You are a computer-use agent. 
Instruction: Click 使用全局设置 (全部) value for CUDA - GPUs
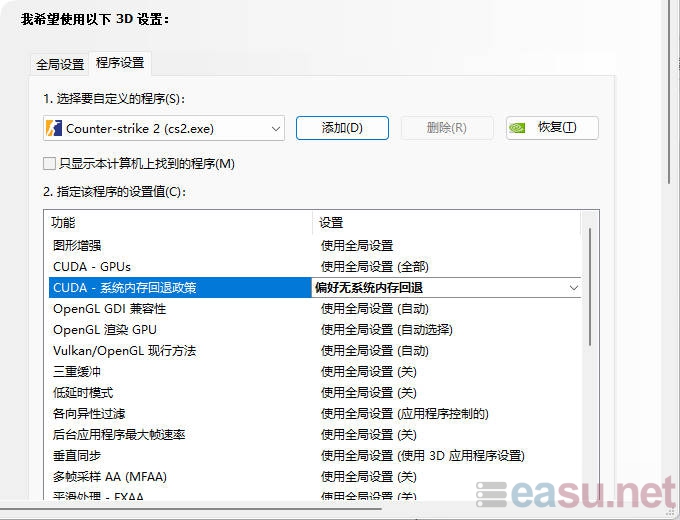click(375, 266)
